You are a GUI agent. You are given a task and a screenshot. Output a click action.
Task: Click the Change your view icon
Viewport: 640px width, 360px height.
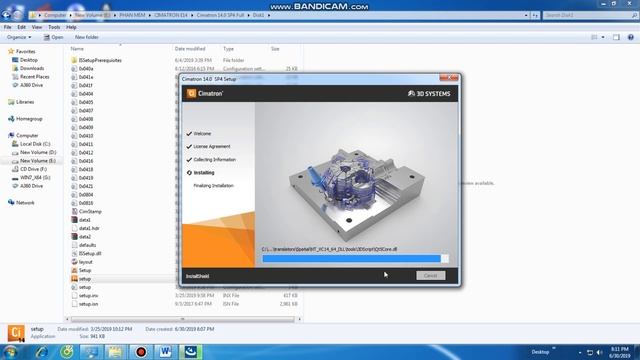click(x=594, y=37)
